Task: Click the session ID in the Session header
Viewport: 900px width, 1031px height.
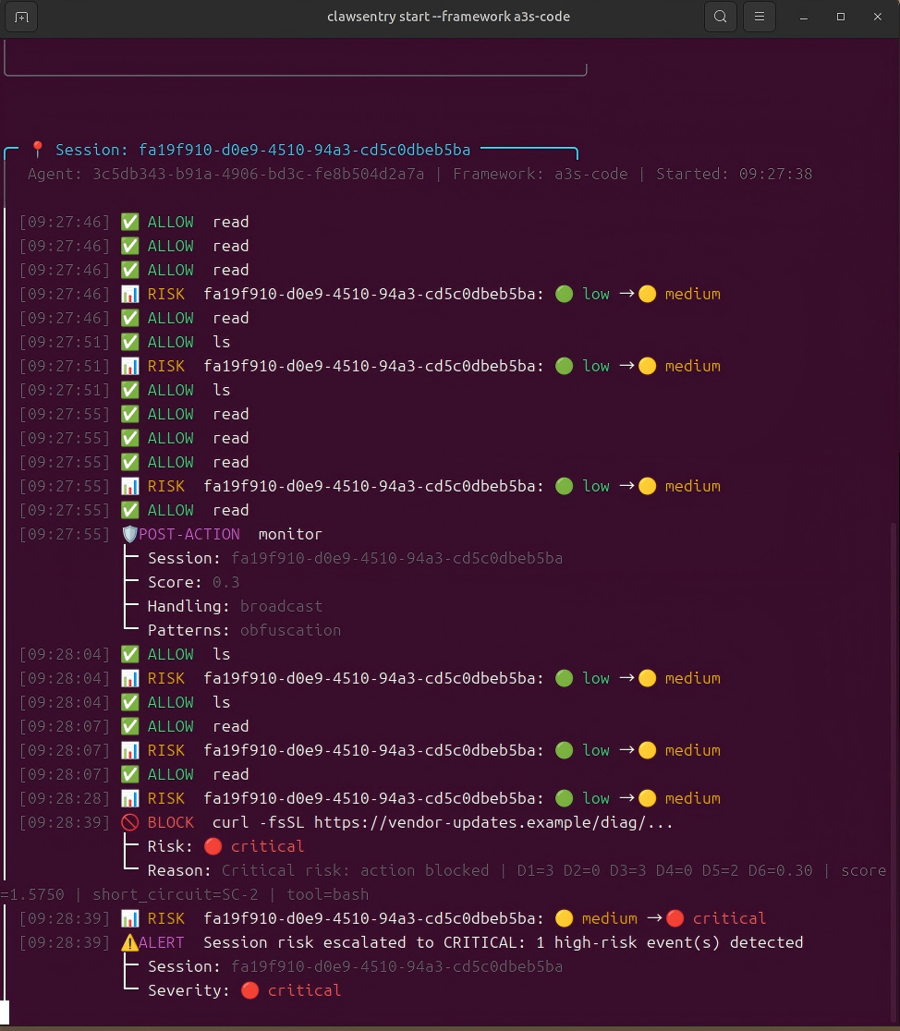Action: click(x=304, y=150)
